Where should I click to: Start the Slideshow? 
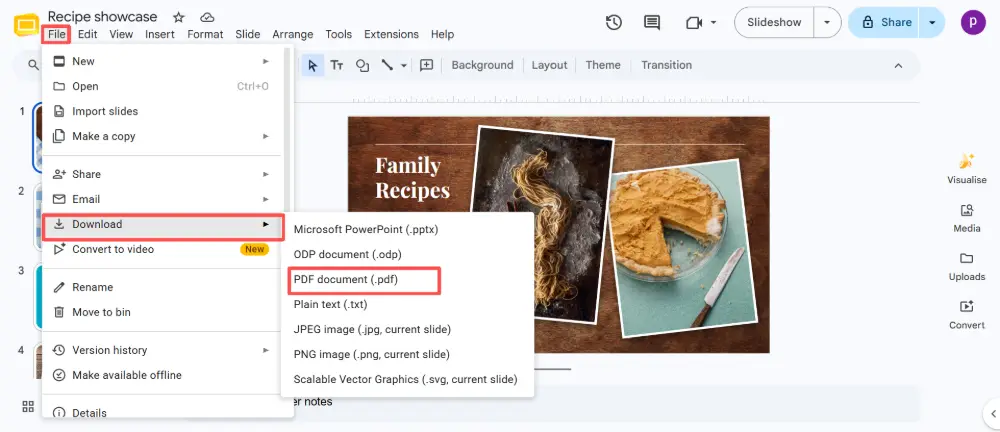point(774,22)
